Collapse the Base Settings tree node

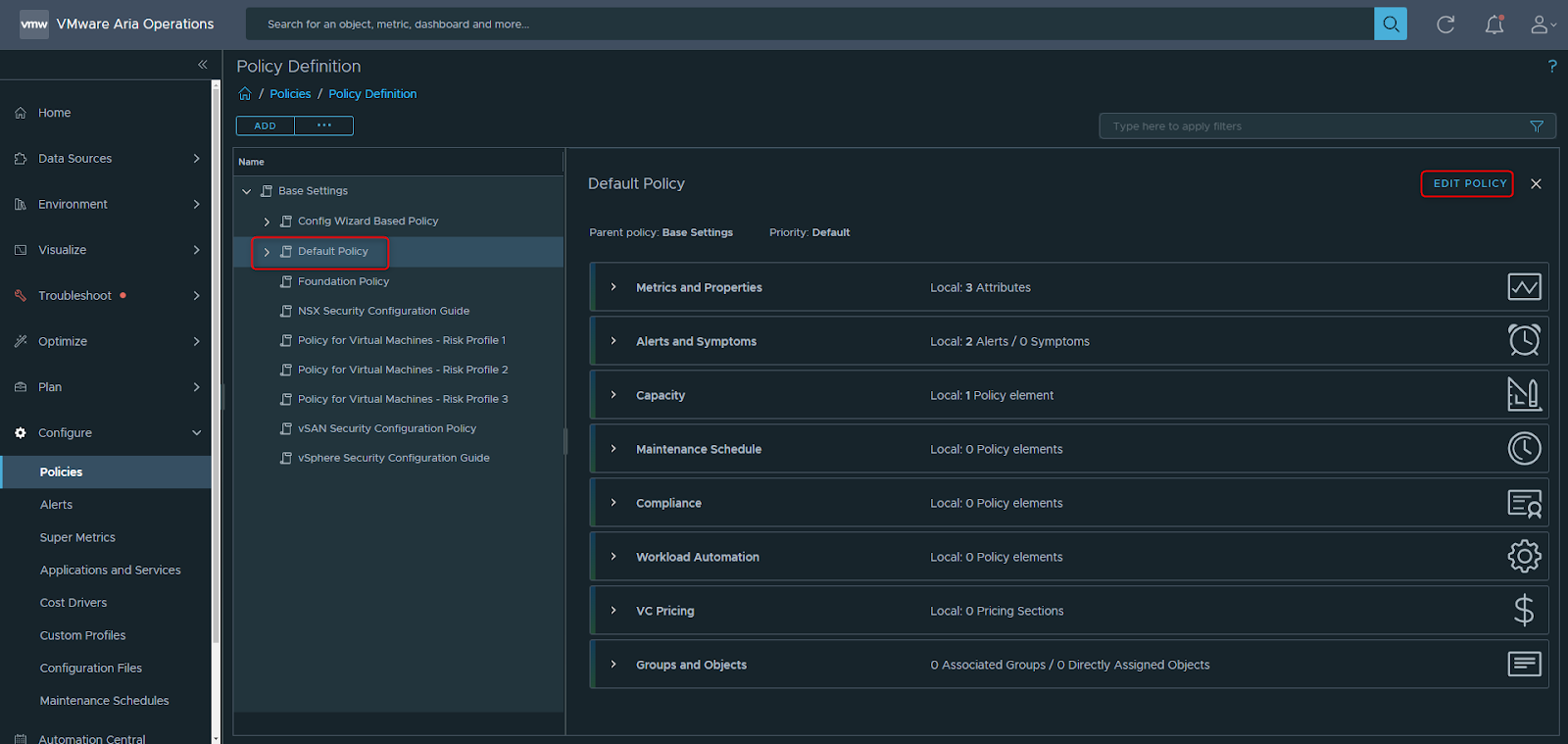pyautogui.click(x=247, y=192)
